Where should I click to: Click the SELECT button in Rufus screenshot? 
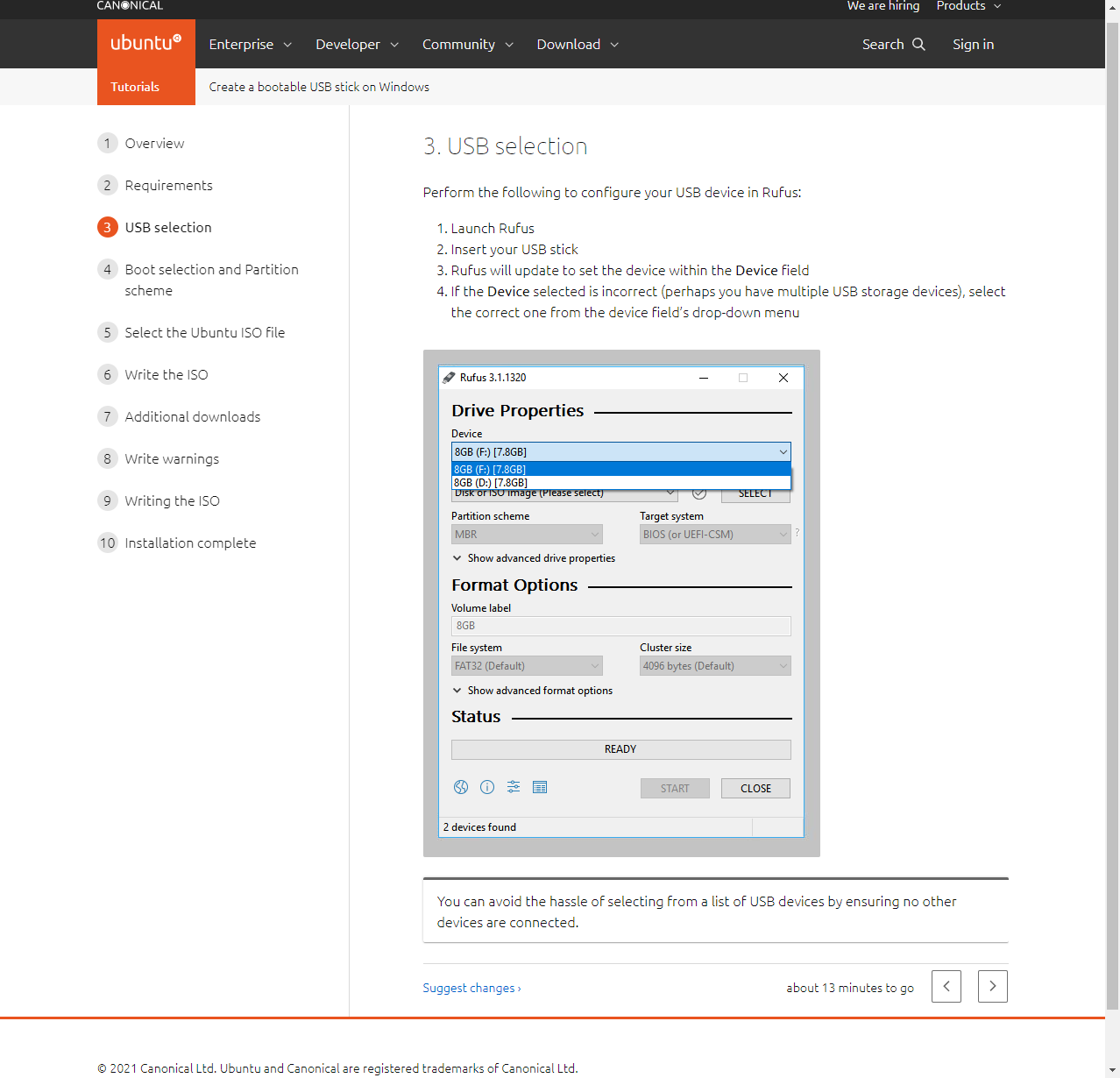click(755, 495)
